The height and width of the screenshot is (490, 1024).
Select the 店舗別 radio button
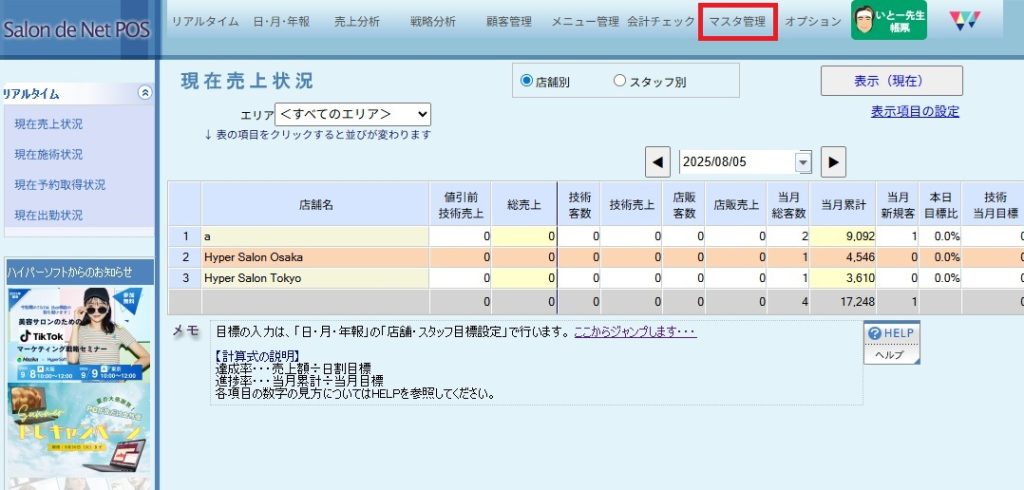click(526, 82)
